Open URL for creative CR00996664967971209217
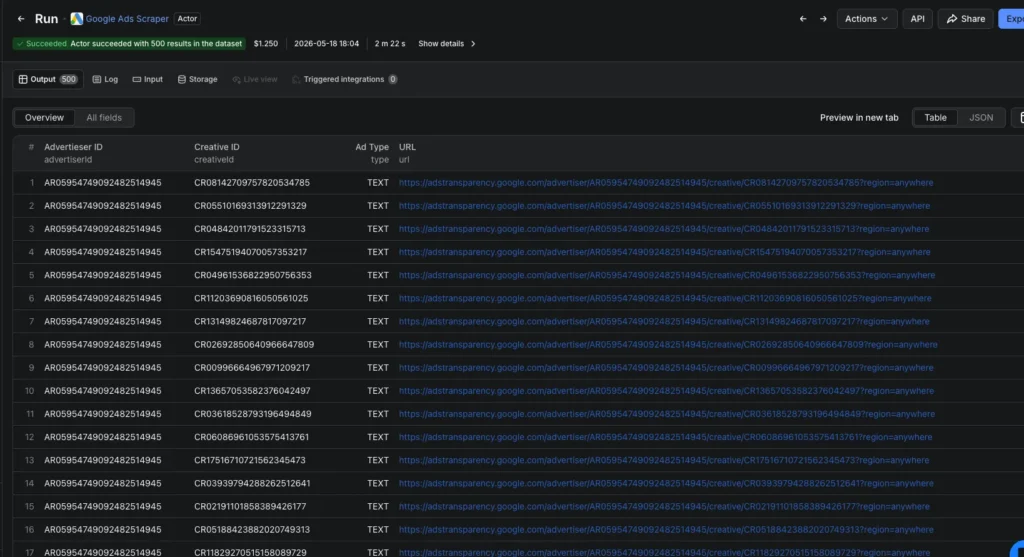This screenshot has height=557, width=1024. (665, 368)
